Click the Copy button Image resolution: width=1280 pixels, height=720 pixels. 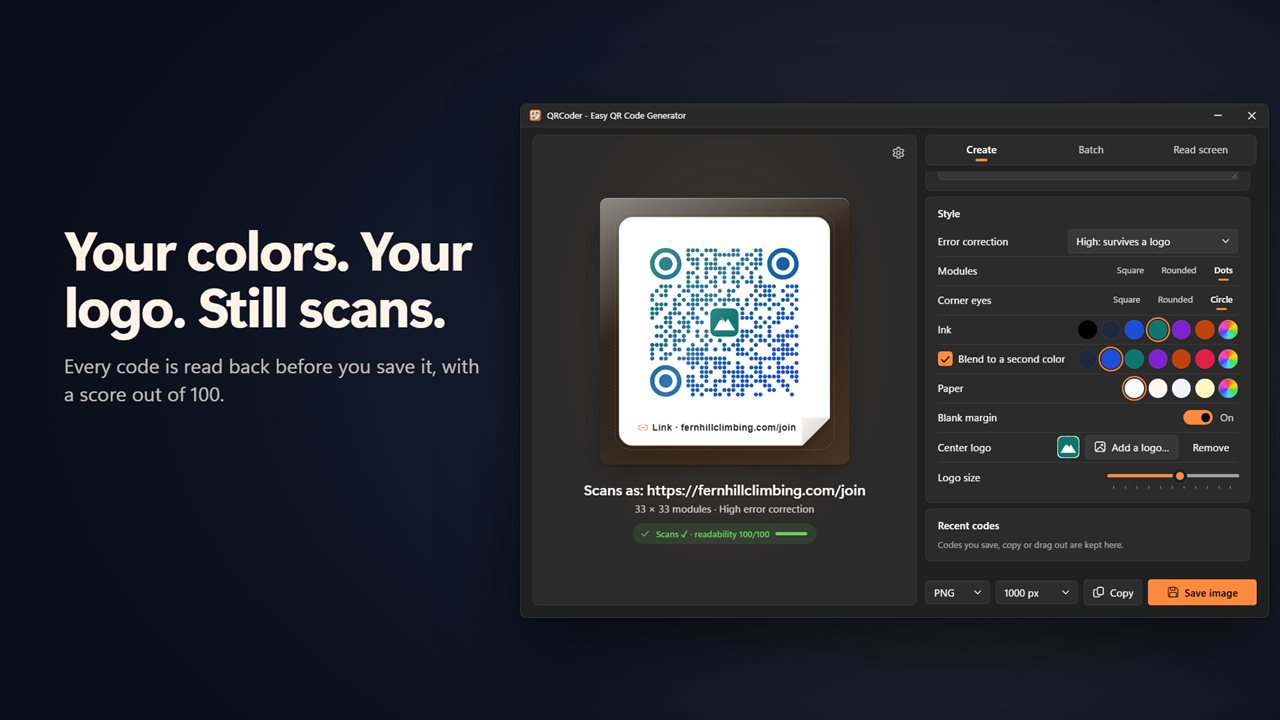1113,593
